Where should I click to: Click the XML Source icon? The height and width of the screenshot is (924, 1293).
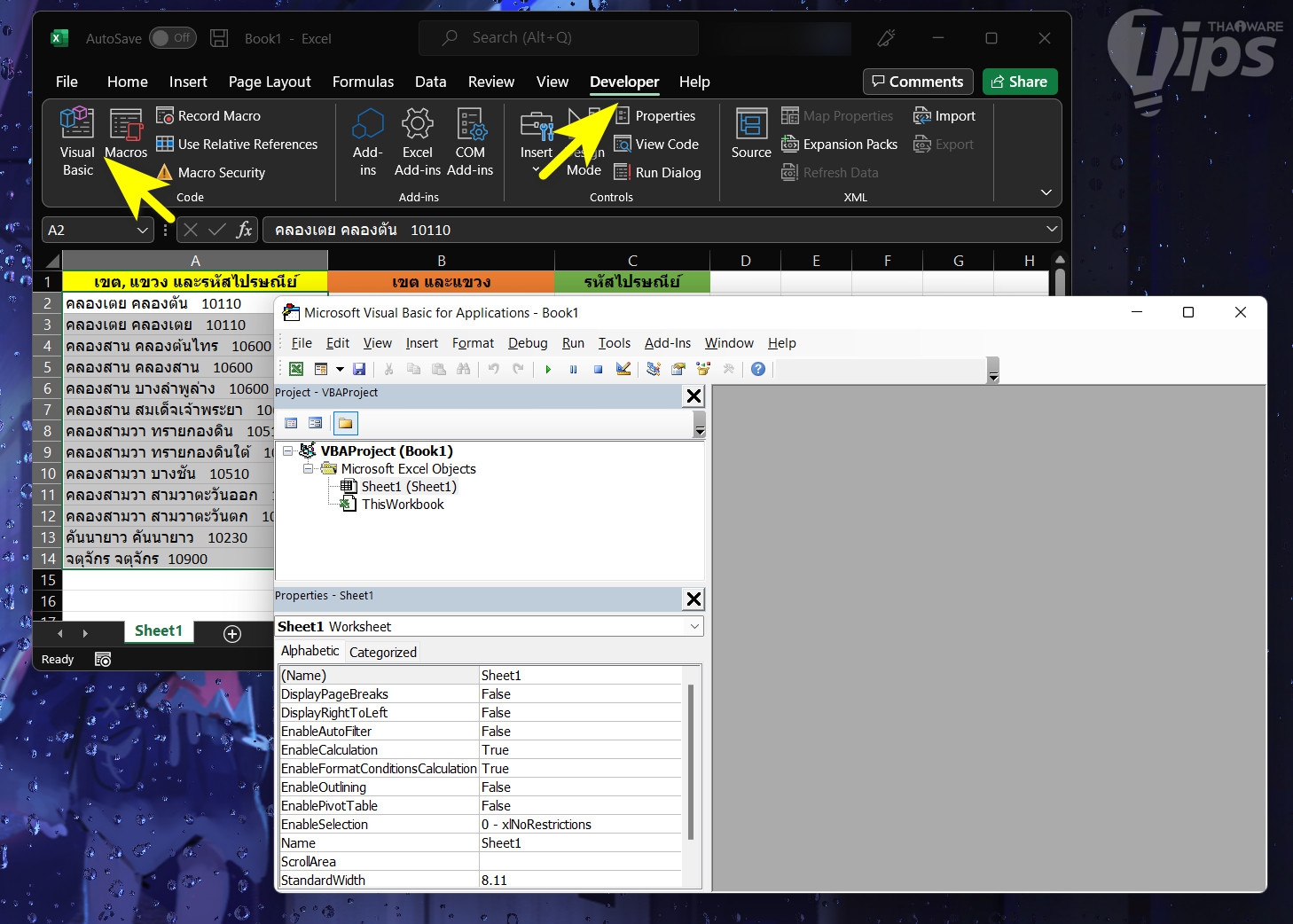click(x=751, y=125)
